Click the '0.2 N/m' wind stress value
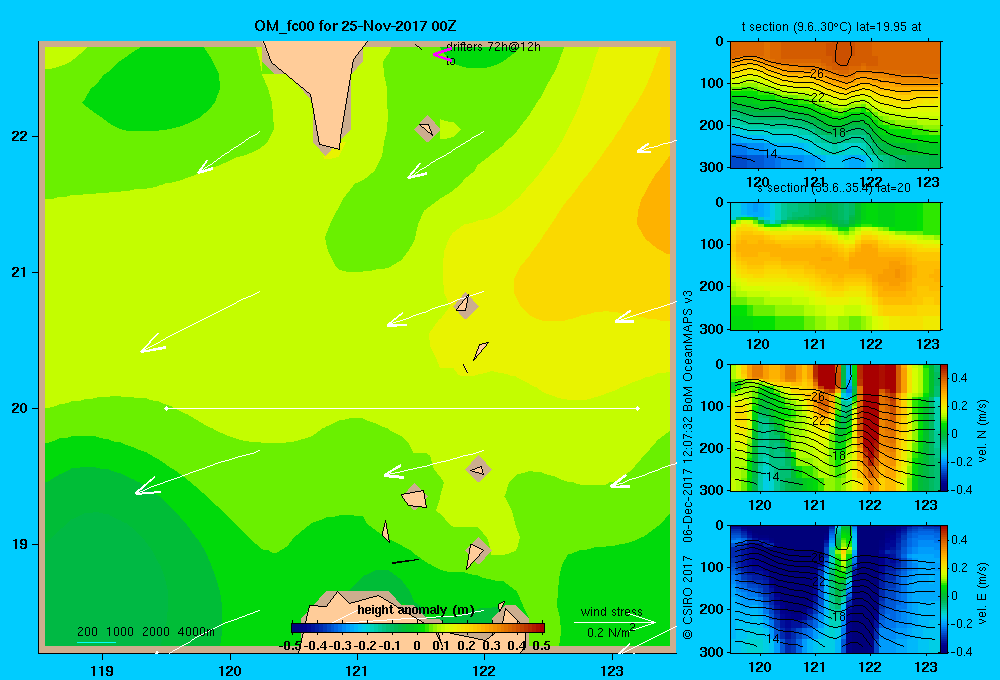1000x680 pixels. coord(611,632)
